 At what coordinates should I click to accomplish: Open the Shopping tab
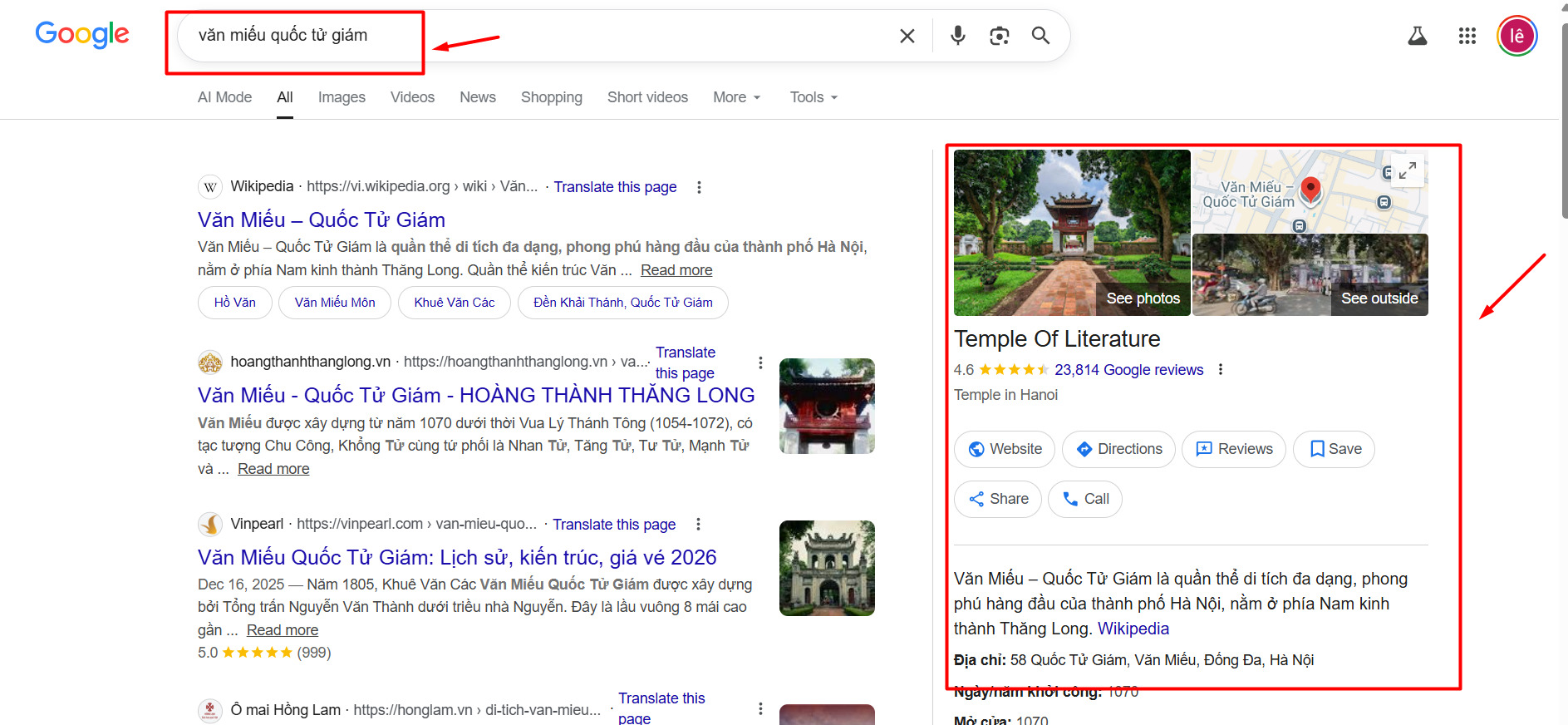552,97
